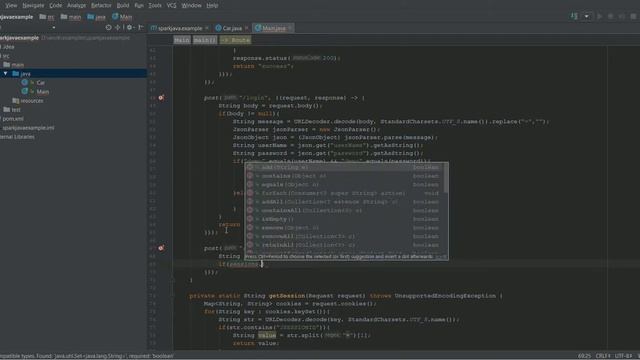Image resolution: width=640 pixels, height=360 pixels.
Task: Click the Route lambda editor breadcrumb
Action: click(x=236, y=40)
